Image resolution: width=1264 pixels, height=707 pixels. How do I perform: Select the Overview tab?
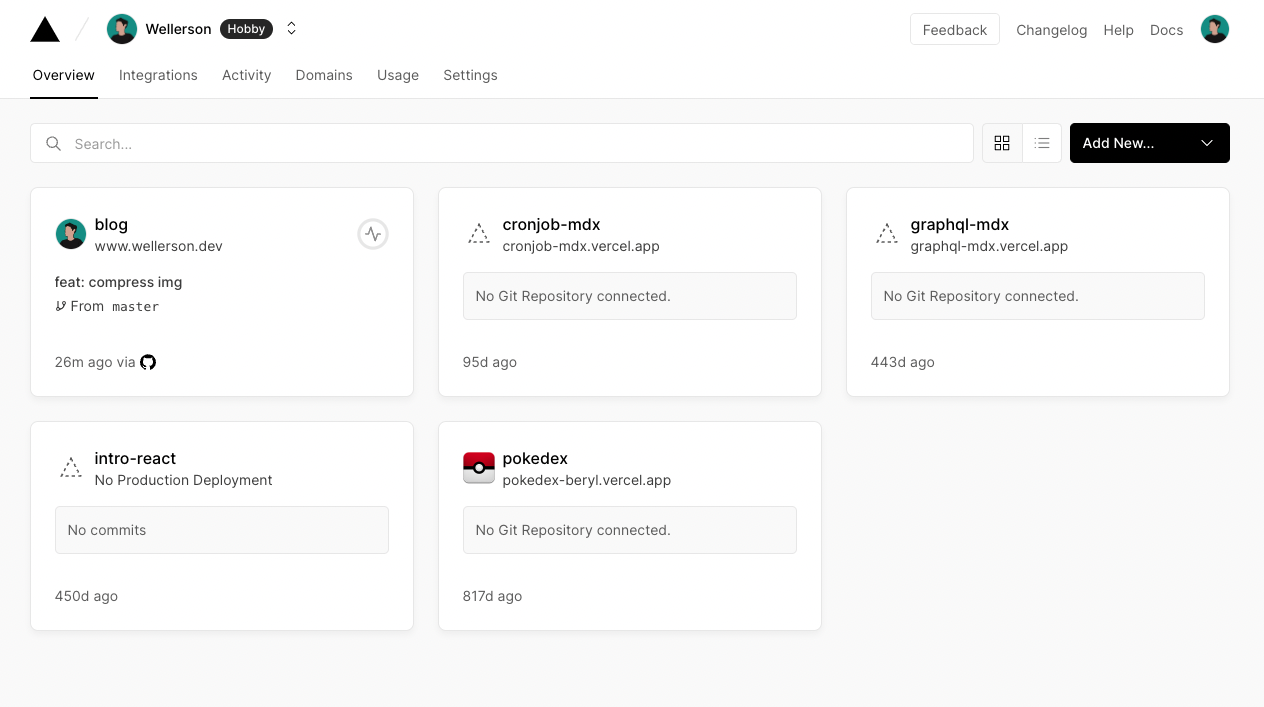(64, 75)
